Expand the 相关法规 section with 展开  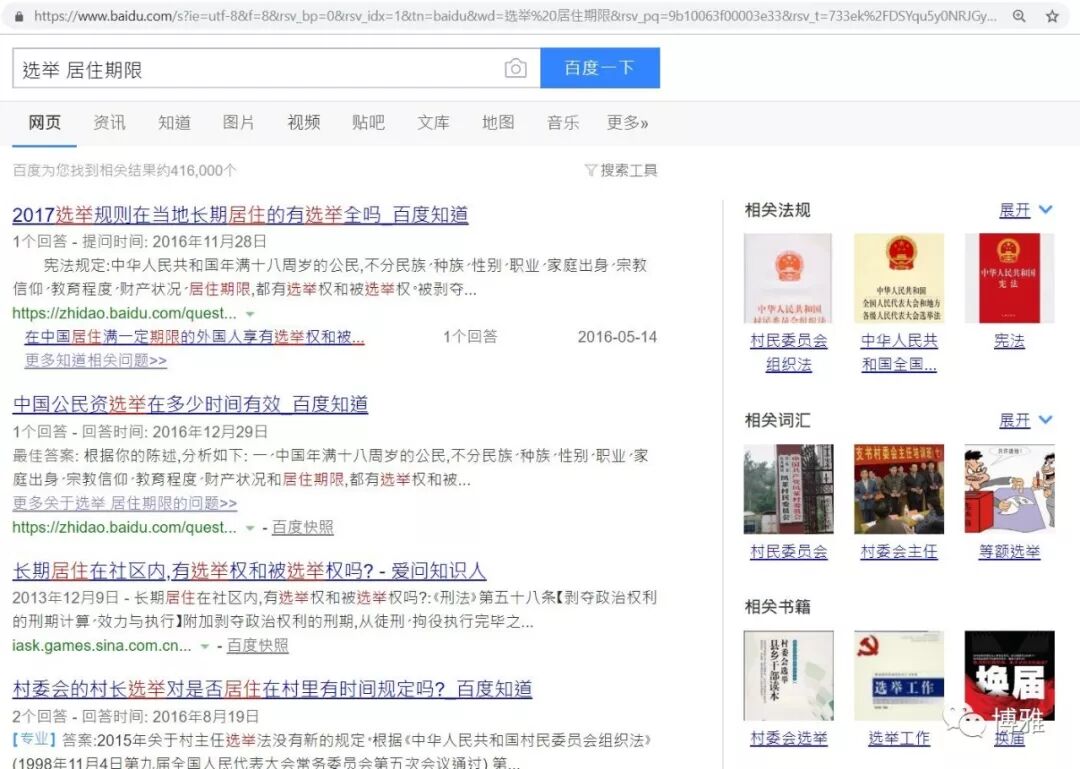(x=1026, y=210)
